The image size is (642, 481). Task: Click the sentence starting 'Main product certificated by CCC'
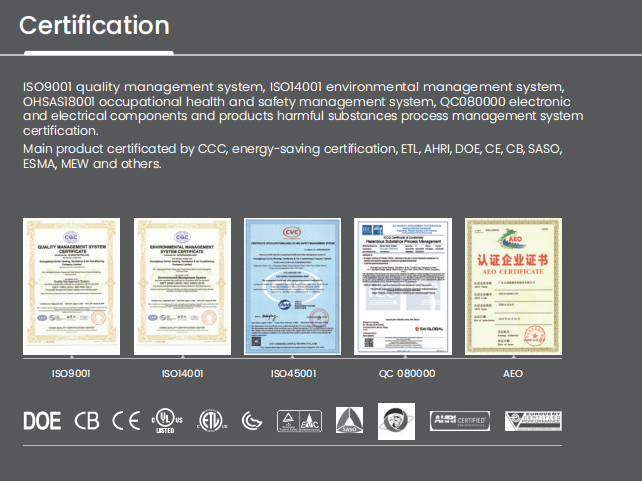(292, 156)
